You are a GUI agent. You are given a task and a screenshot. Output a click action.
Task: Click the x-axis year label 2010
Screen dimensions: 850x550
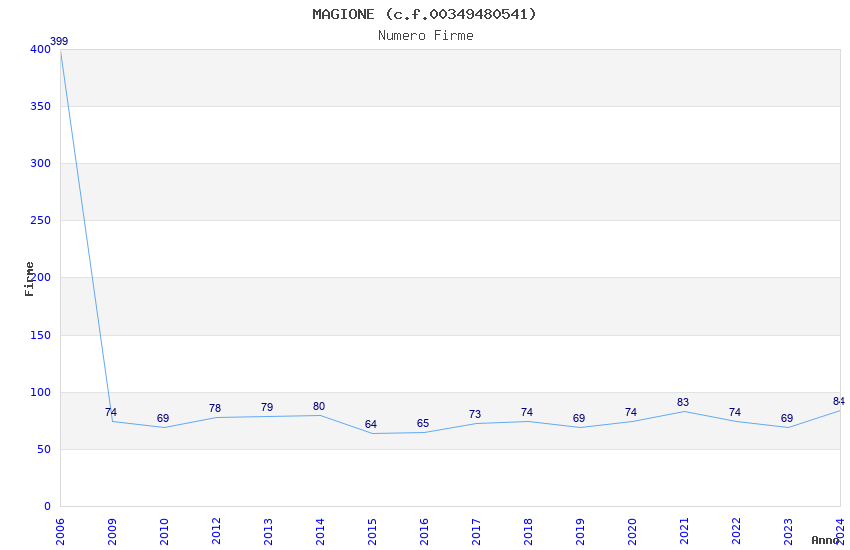[164, 531]
